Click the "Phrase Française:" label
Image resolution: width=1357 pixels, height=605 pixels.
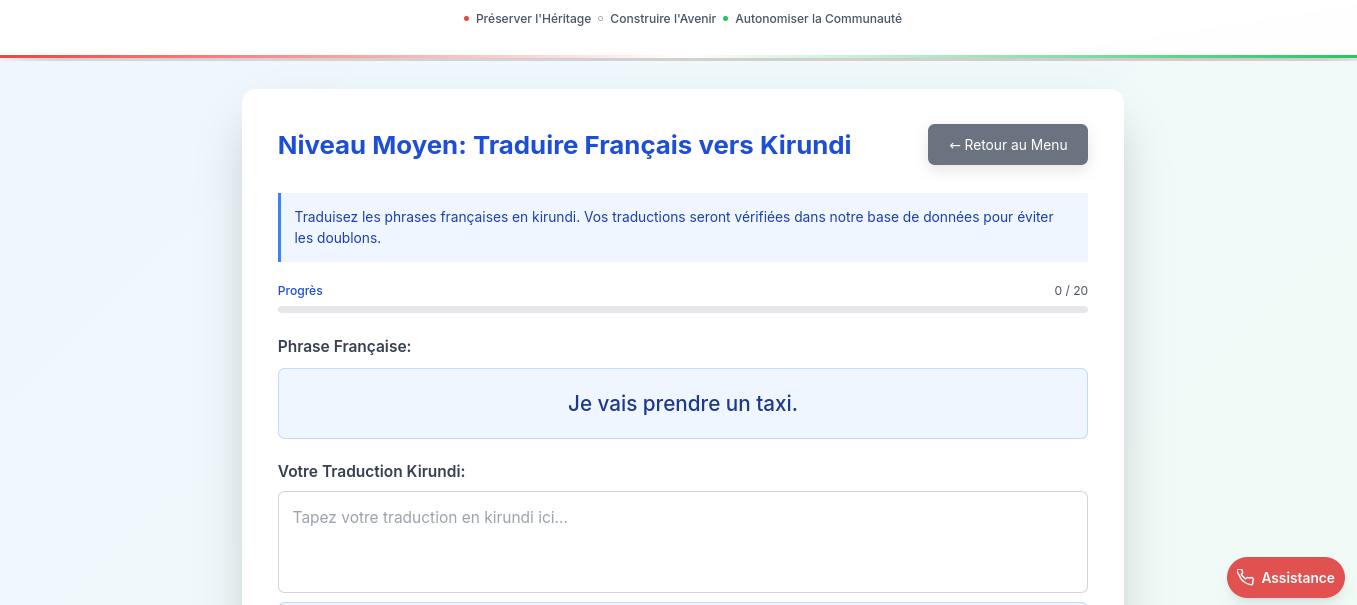point(344,346)
